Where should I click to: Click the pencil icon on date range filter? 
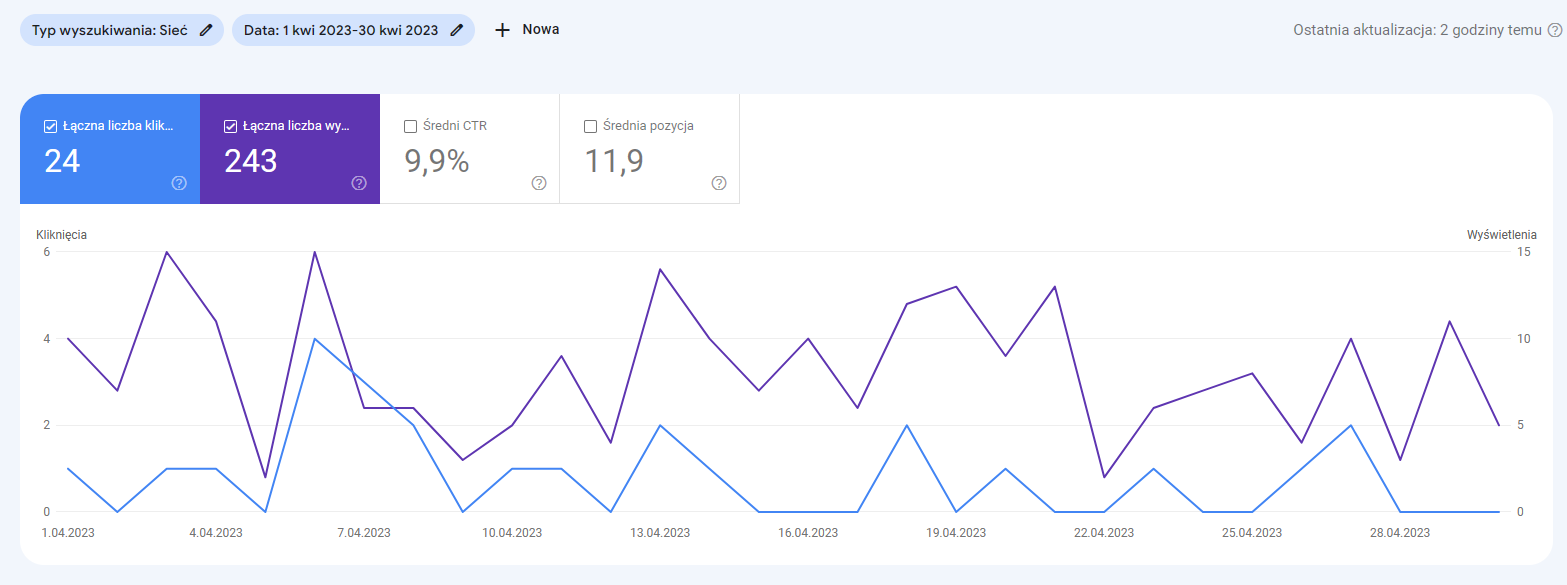pos(457,30)
